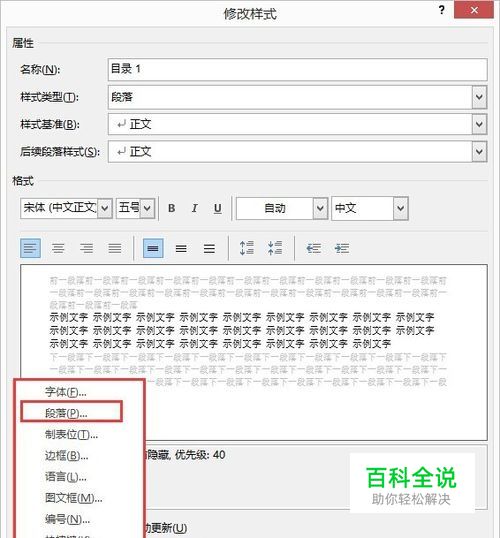Open language script dropdown 中文
Viewport: 500px width, 538px height.
click(x=400, y=208)
